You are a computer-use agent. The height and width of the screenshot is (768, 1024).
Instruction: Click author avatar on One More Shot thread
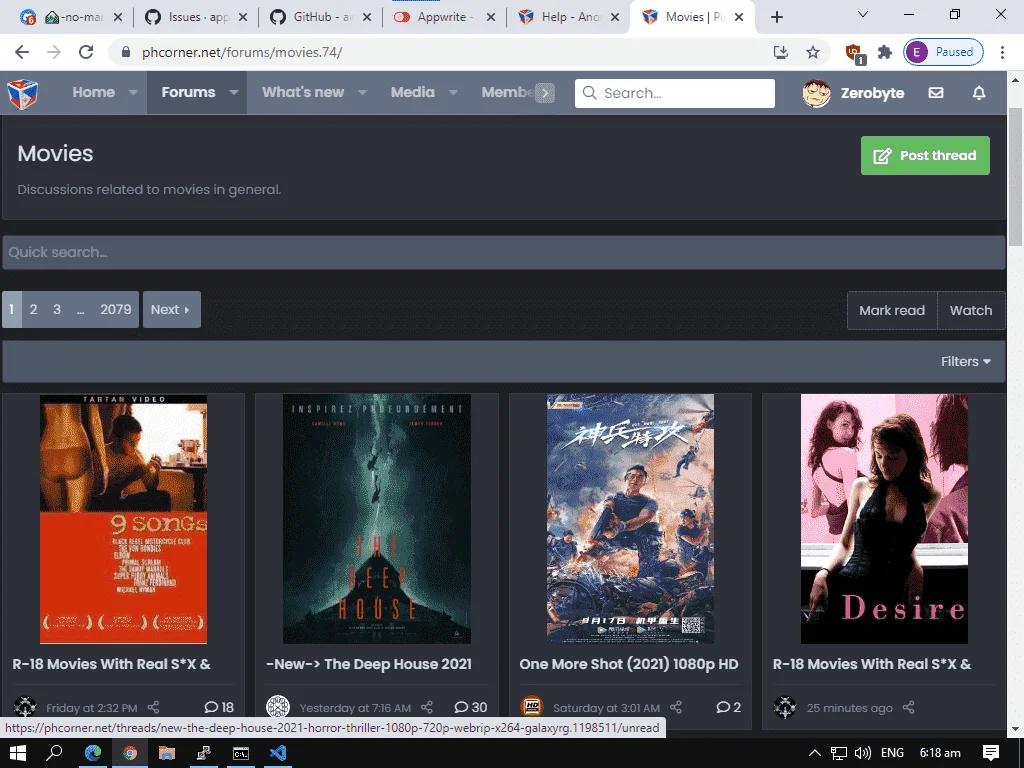[532, 707]
